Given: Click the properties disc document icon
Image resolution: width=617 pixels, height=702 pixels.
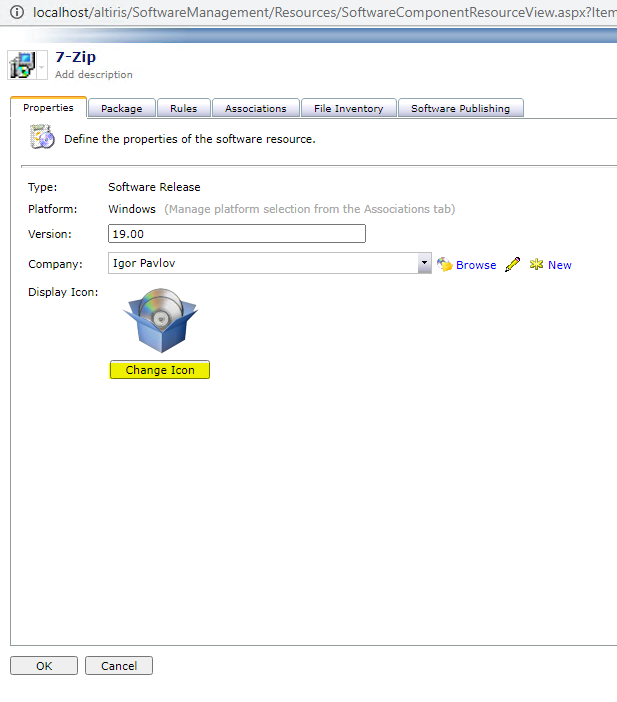Looking at the screenshot, I should pos(42,137).
